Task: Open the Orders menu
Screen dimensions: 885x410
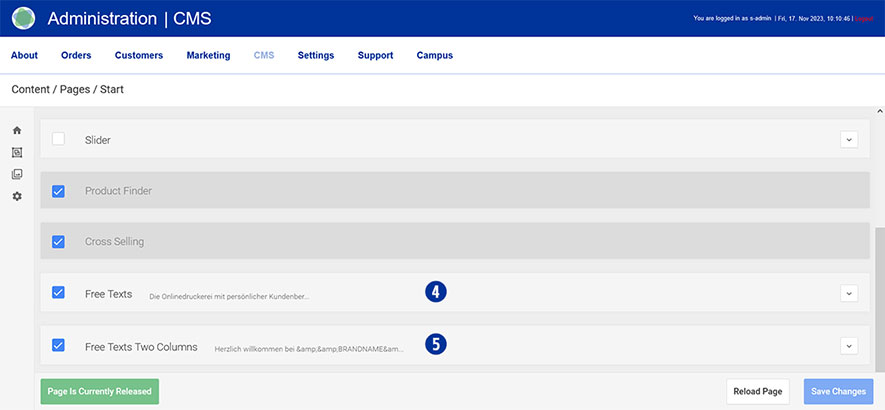Action: pos(76,55)
